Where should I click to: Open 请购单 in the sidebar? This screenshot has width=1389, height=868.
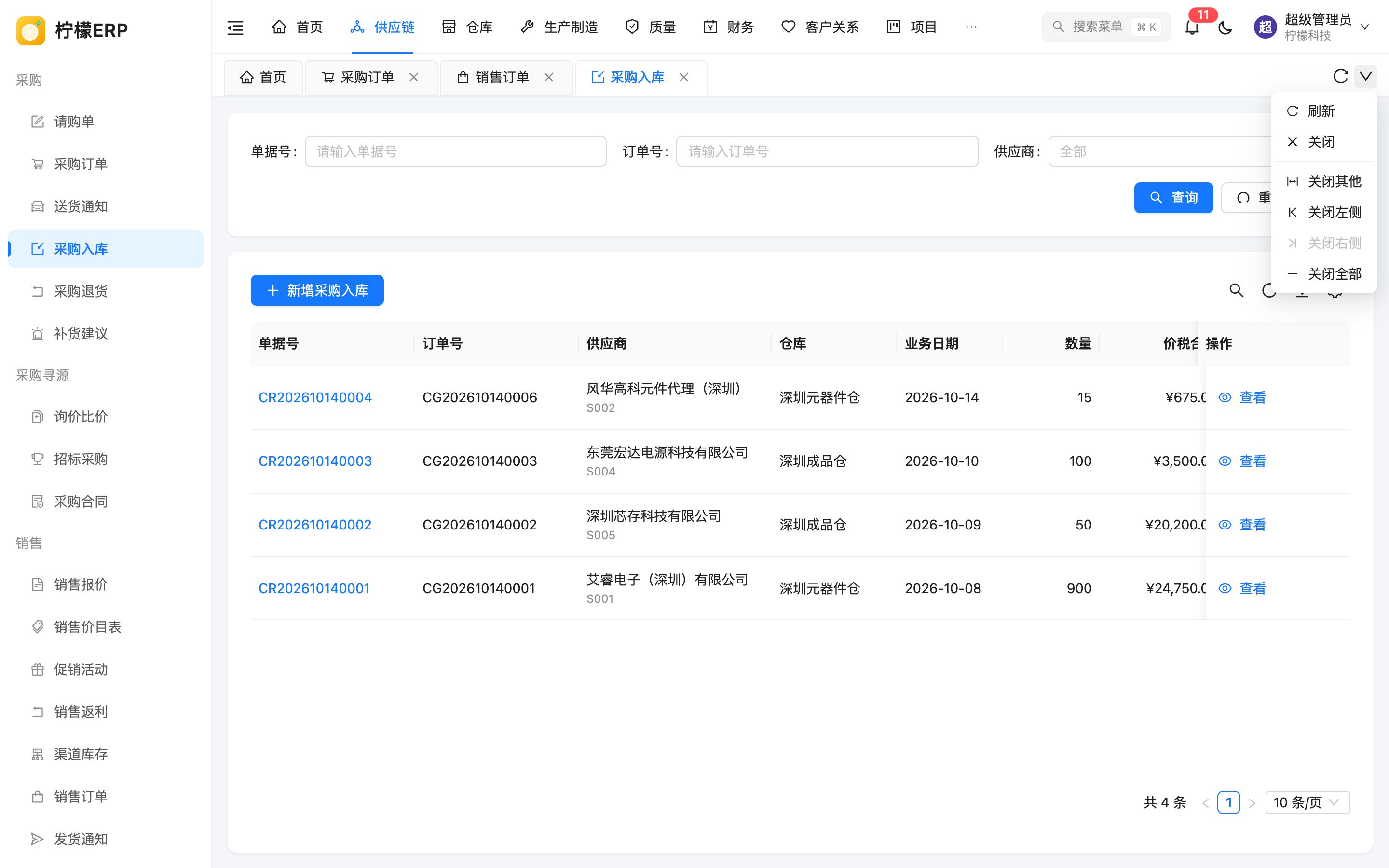tap(106, 121)
